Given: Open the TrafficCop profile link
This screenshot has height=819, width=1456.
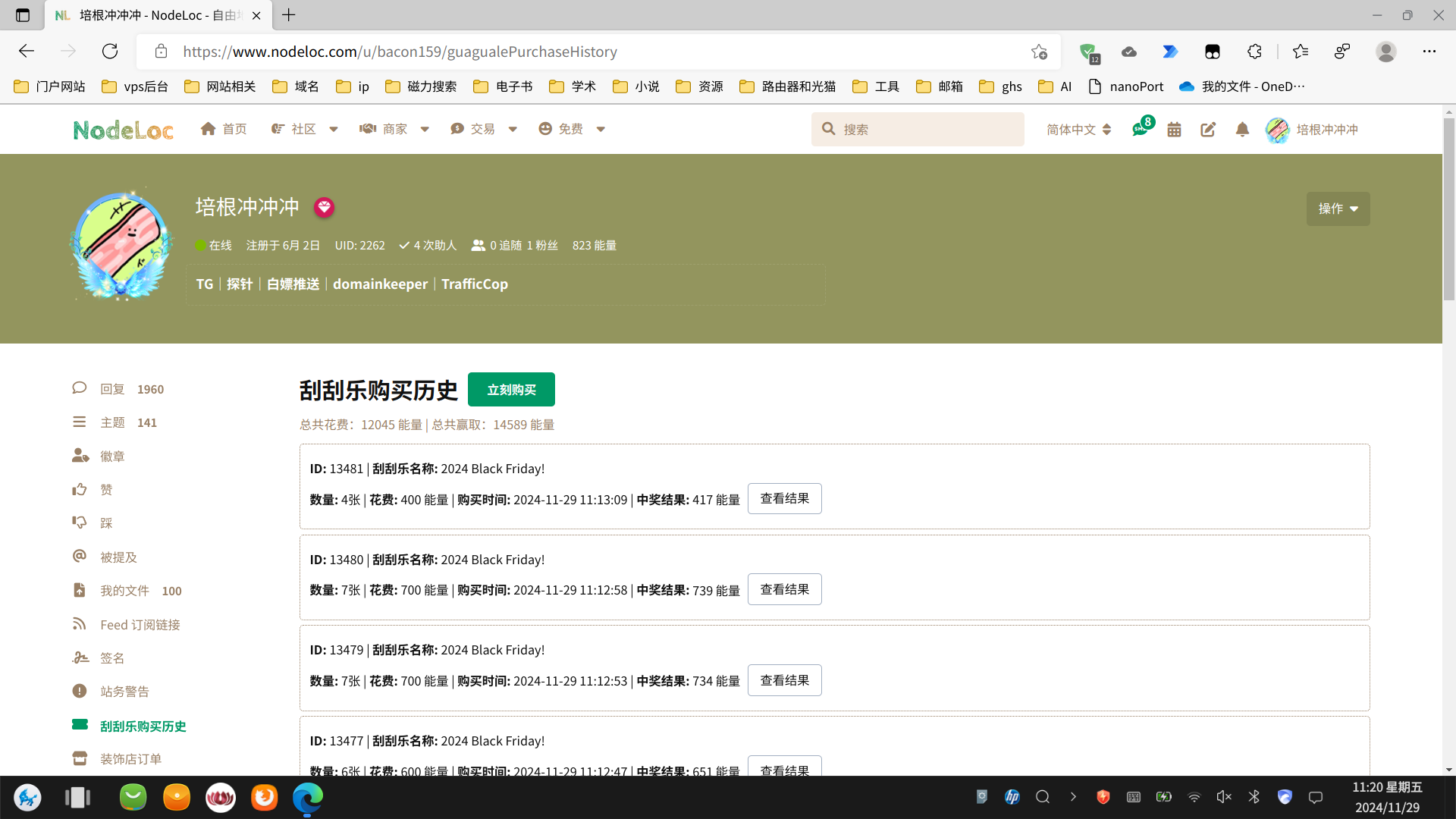Looking at the screenshot, I should pos(475,284).
